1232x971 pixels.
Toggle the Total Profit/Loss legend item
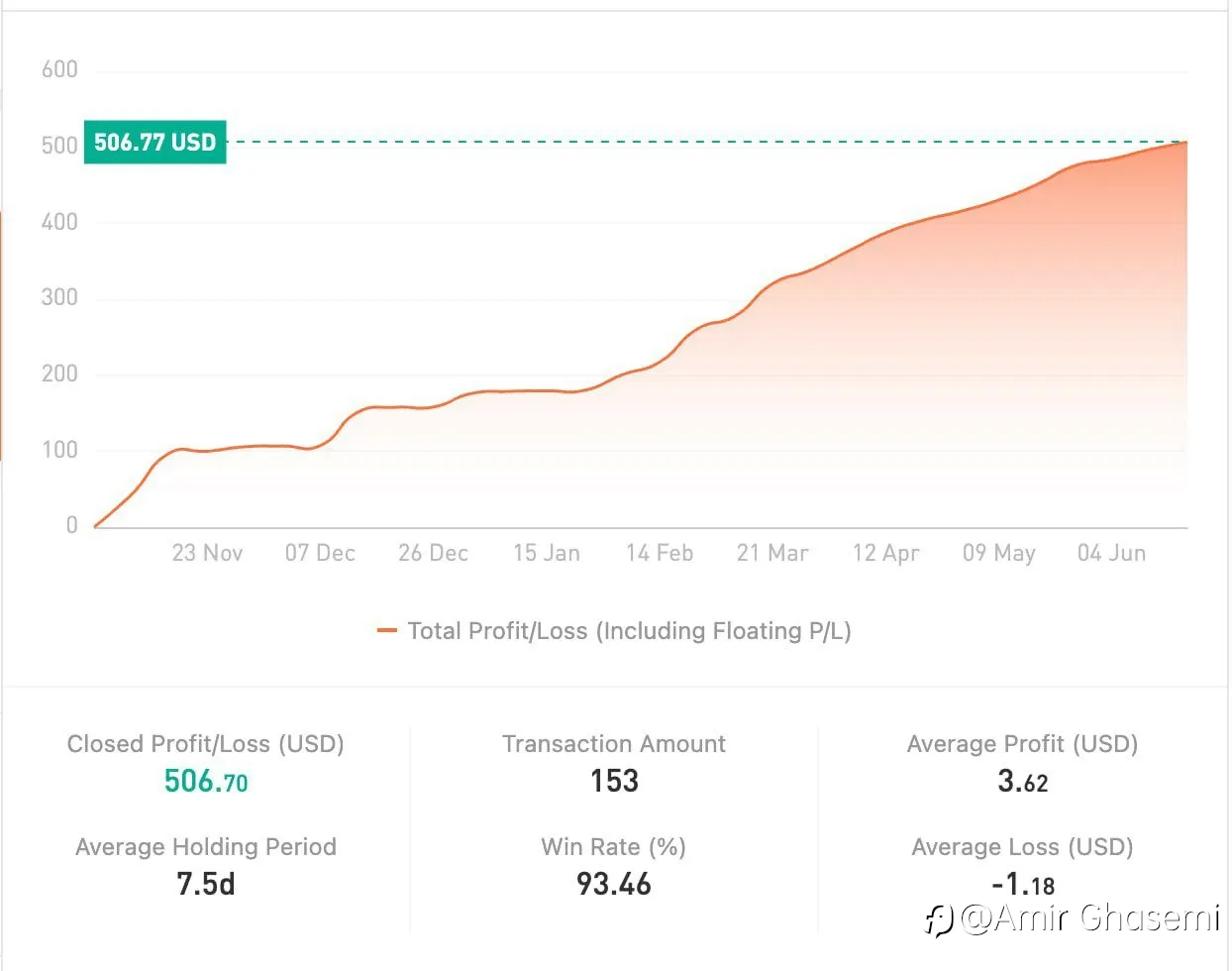point(614,631)
